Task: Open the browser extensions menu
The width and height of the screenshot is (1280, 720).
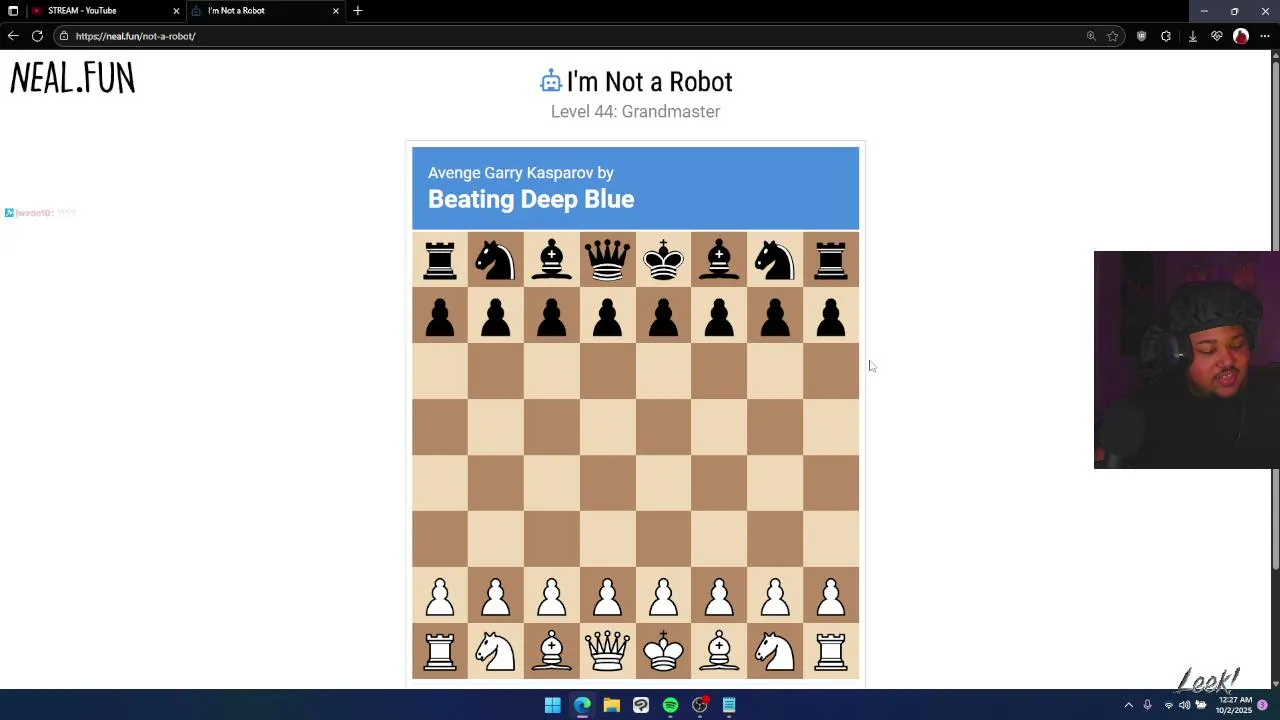Action: (1166, 36)
